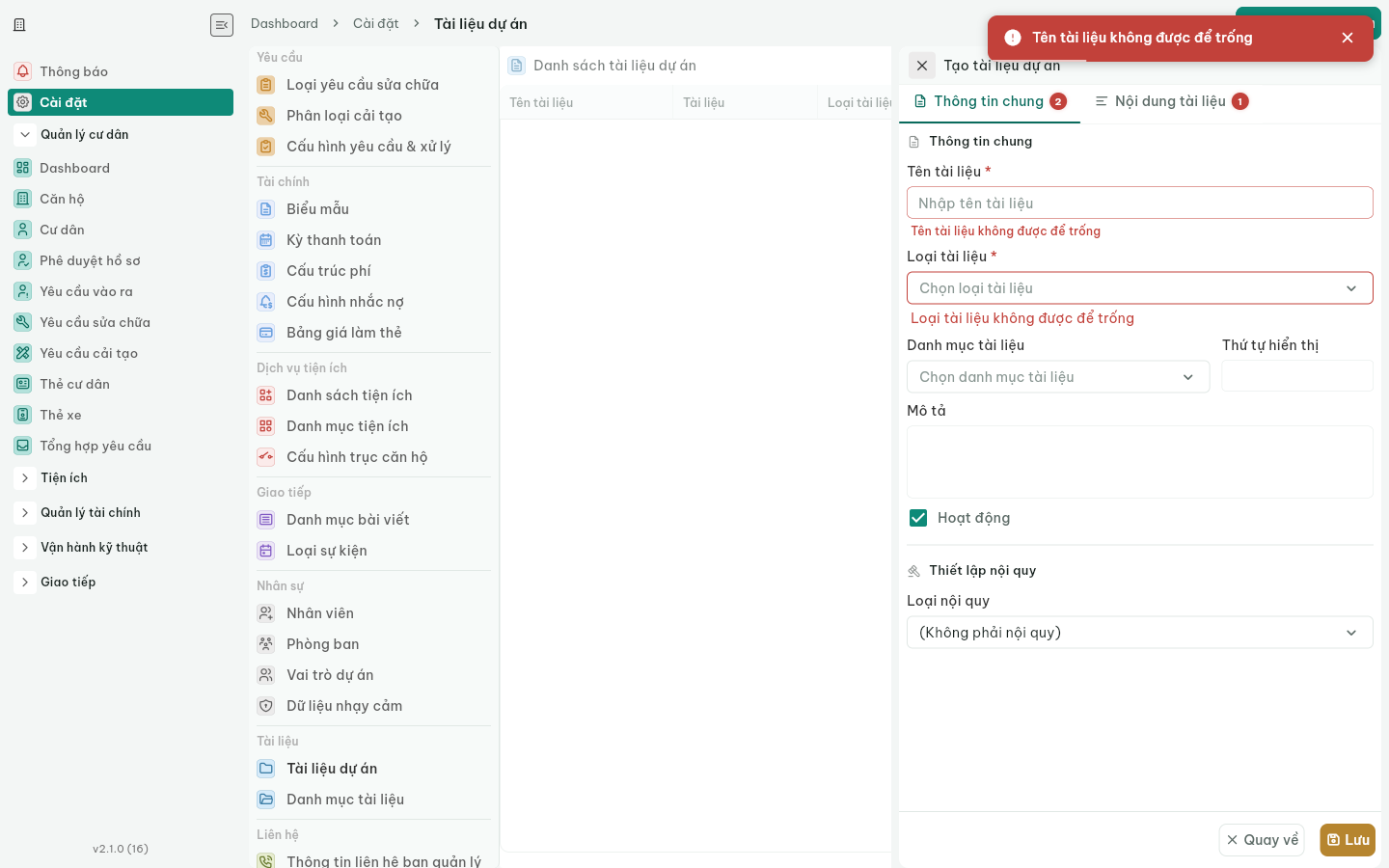The image size is (1389, 868).
Task: Open Căn hộ building icon
Action: (23, 199)
